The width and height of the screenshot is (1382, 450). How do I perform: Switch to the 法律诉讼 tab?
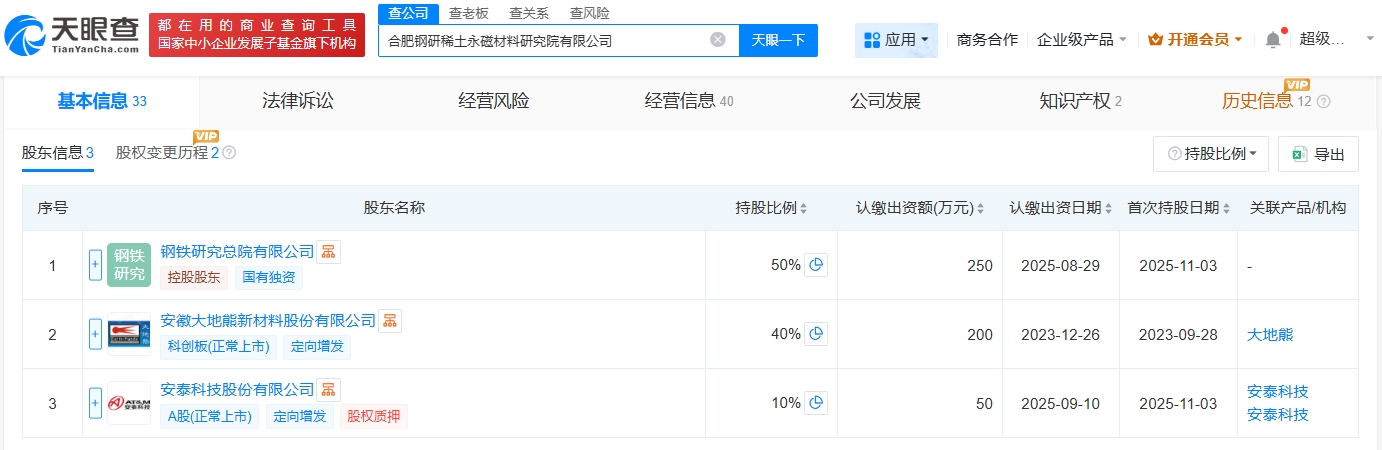pos(297,101)
